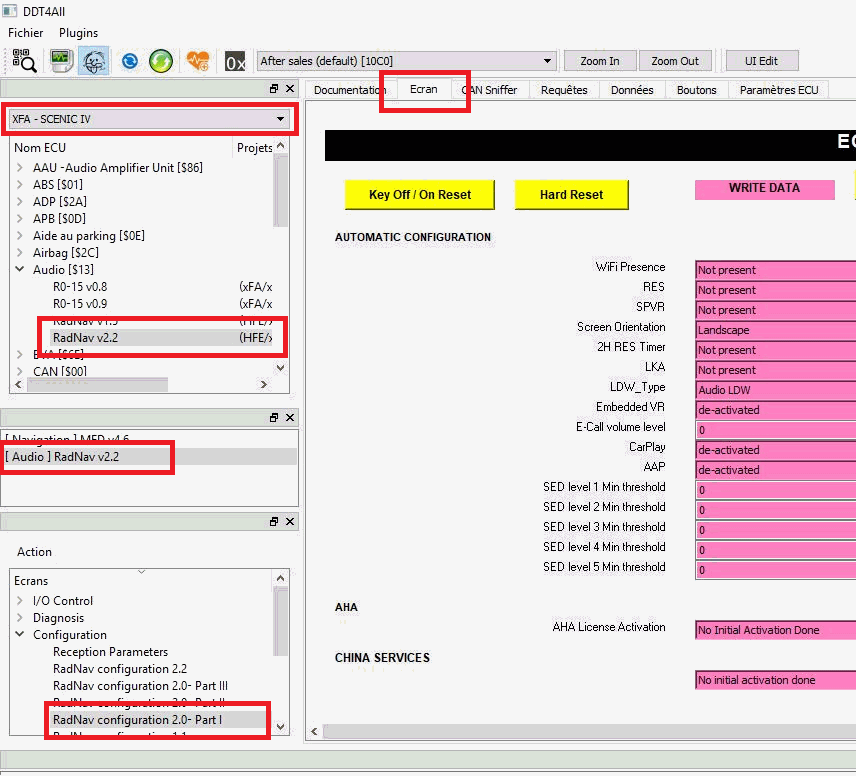Close the ECU list panel
Viewport: 856px width, 776px height.
click(290, 89)
